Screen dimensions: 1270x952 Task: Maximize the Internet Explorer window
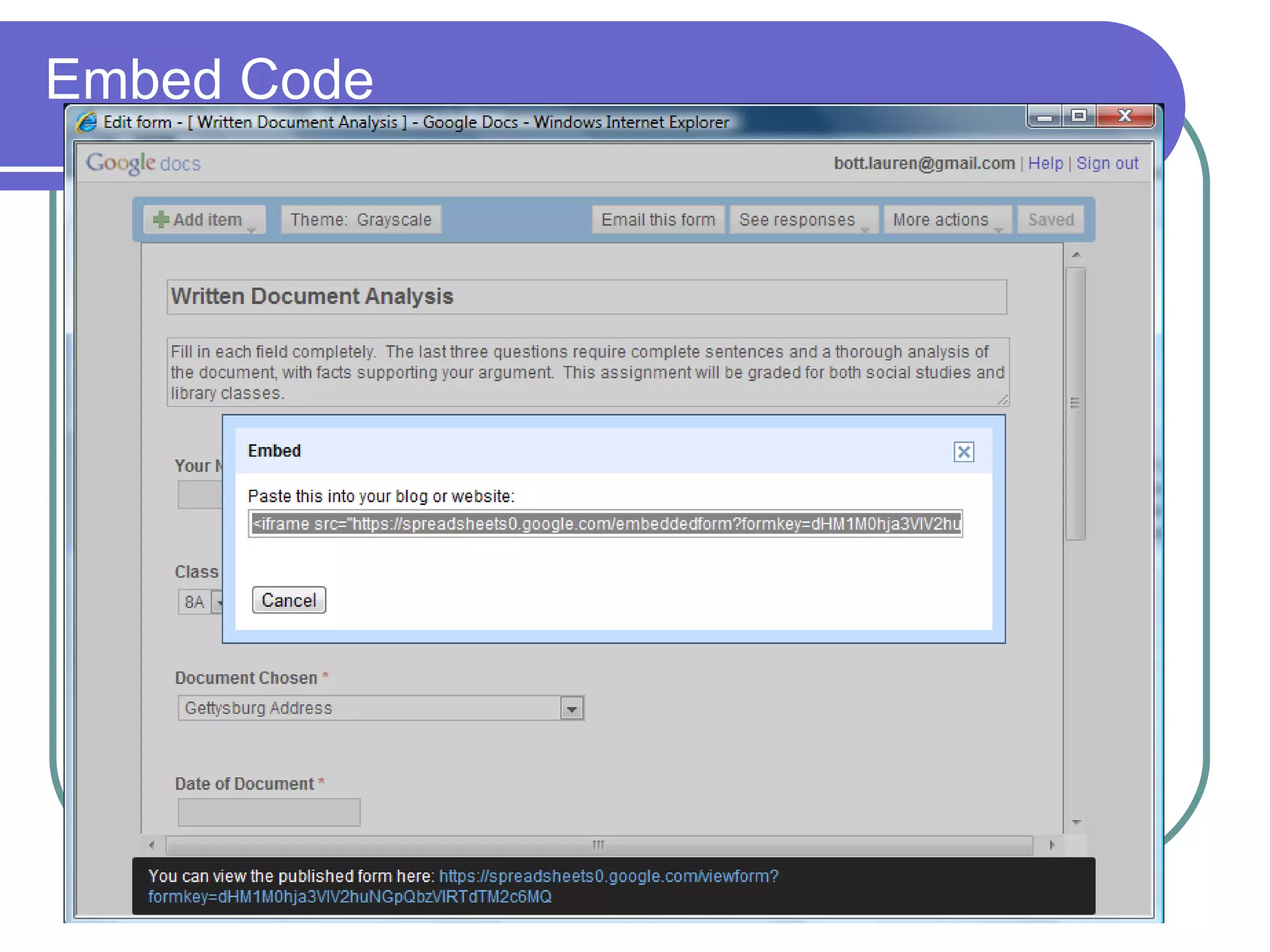[1079, 117]
